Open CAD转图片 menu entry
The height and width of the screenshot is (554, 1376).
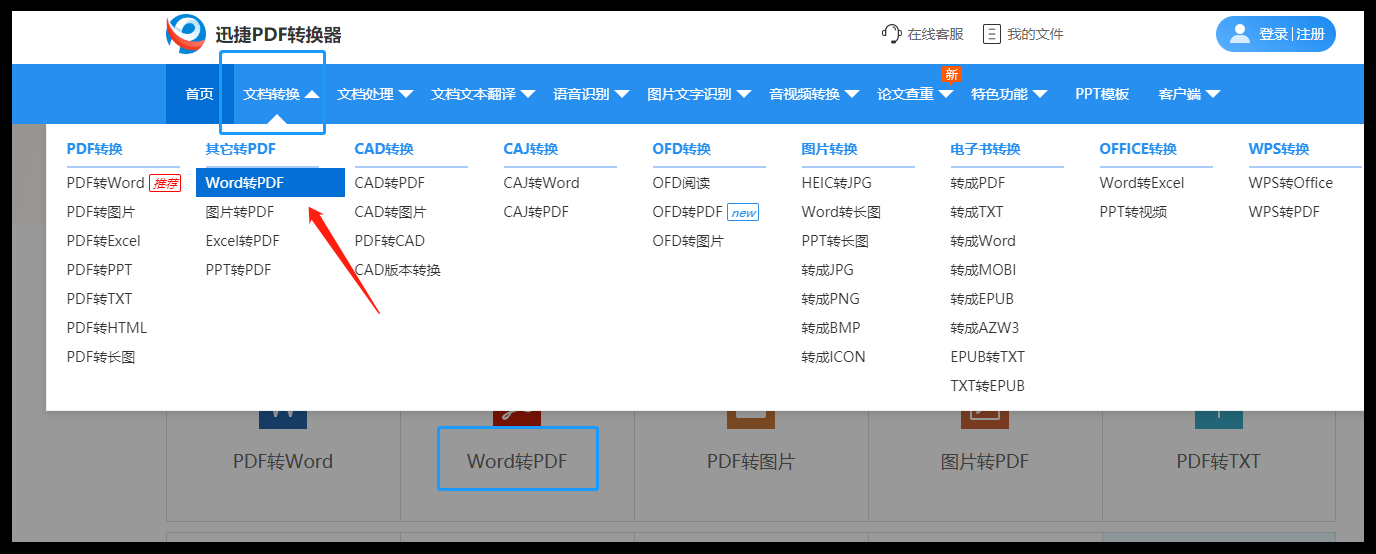391,212
